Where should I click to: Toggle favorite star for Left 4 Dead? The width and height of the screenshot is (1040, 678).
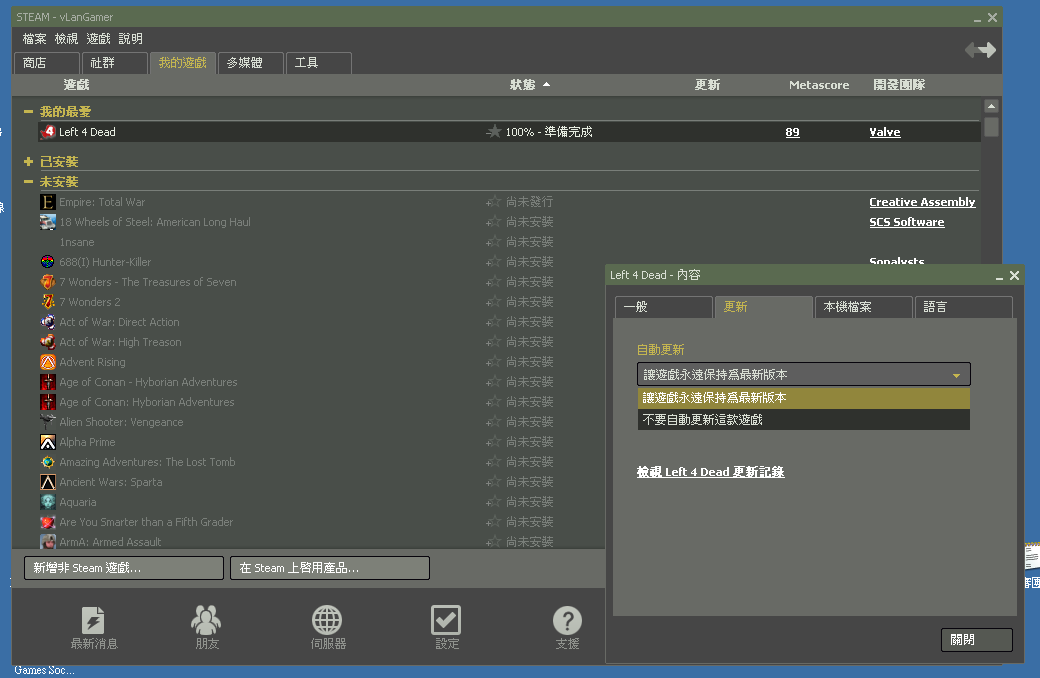(x=494, y=132)
